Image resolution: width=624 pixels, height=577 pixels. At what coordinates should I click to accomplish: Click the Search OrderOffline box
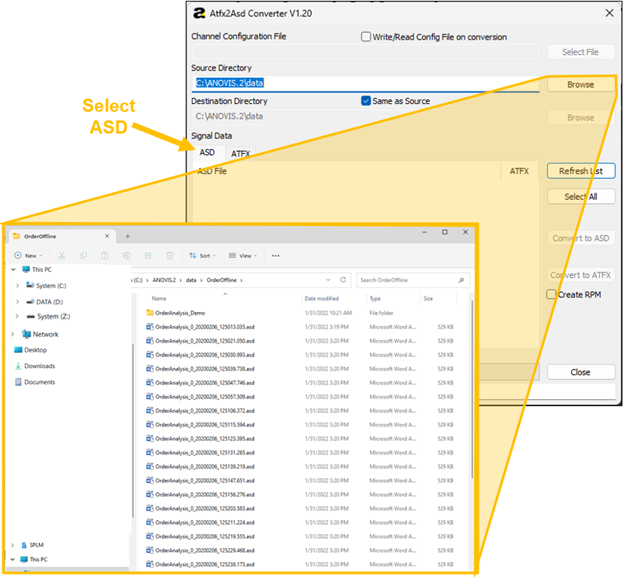click(408, 280)
